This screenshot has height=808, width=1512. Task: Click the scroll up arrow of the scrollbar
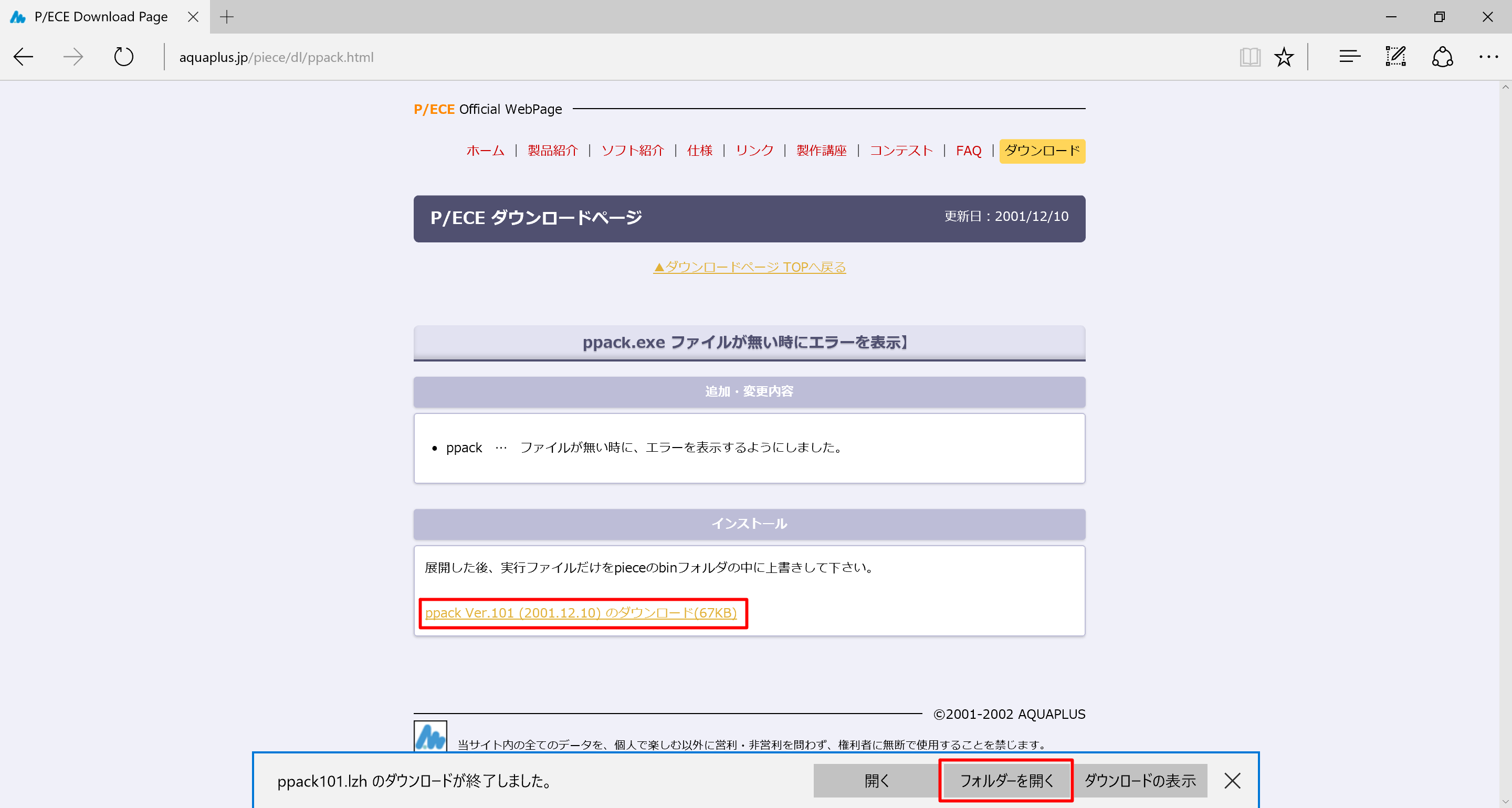coord(1505,87)
